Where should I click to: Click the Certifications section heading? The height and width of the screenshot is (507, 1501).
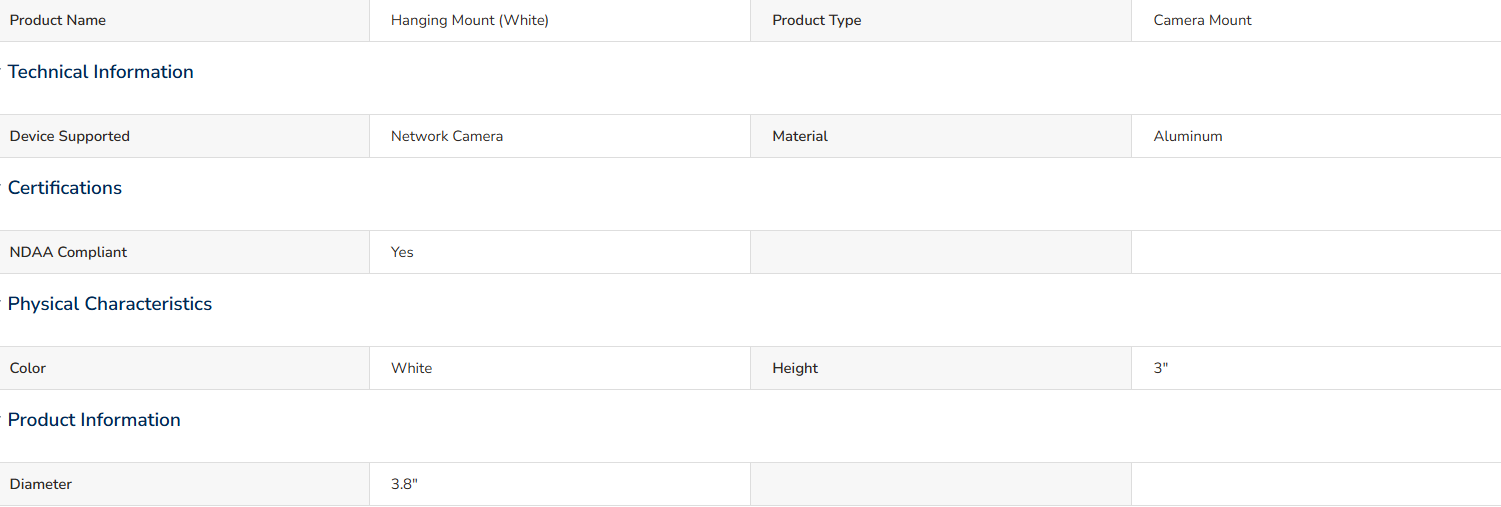[x=65, y=188]
